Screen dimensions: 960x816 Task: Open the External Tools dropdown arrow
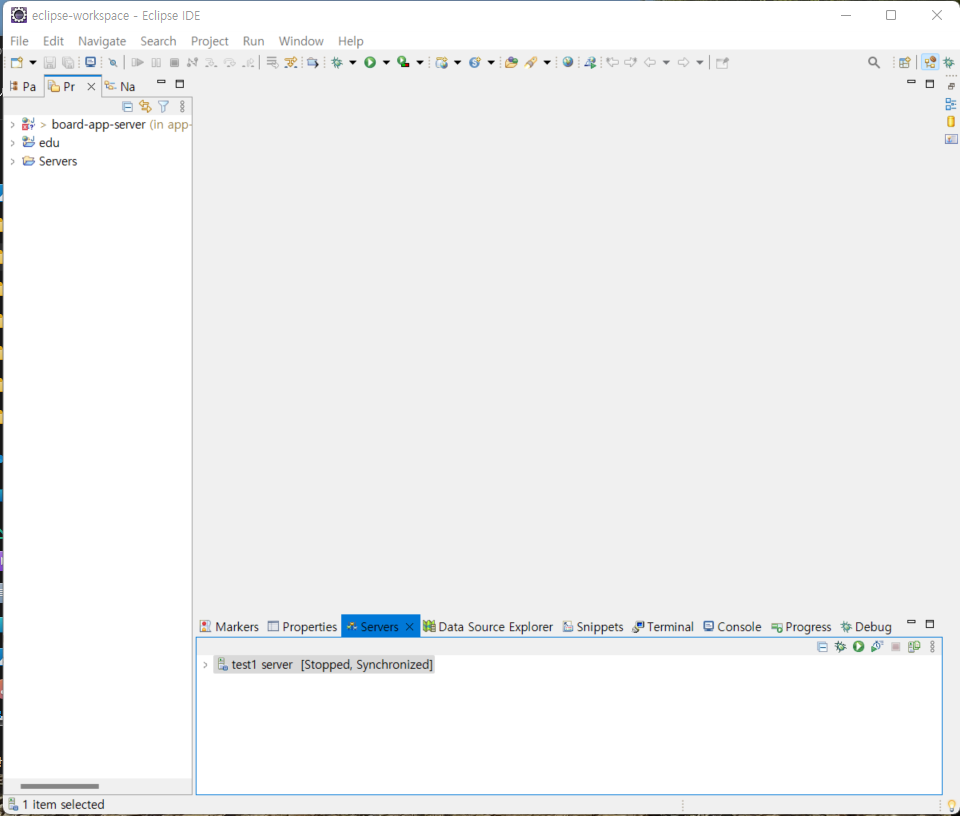point(420,62)
